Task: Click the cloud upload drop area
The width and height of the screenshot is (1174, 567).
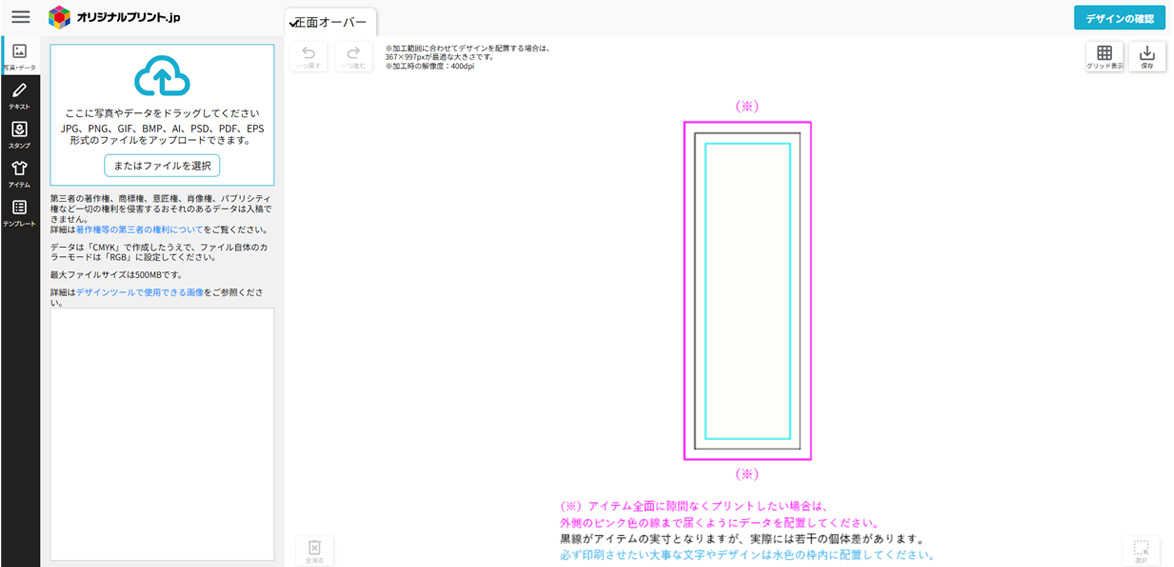Action: click(162, 115)
